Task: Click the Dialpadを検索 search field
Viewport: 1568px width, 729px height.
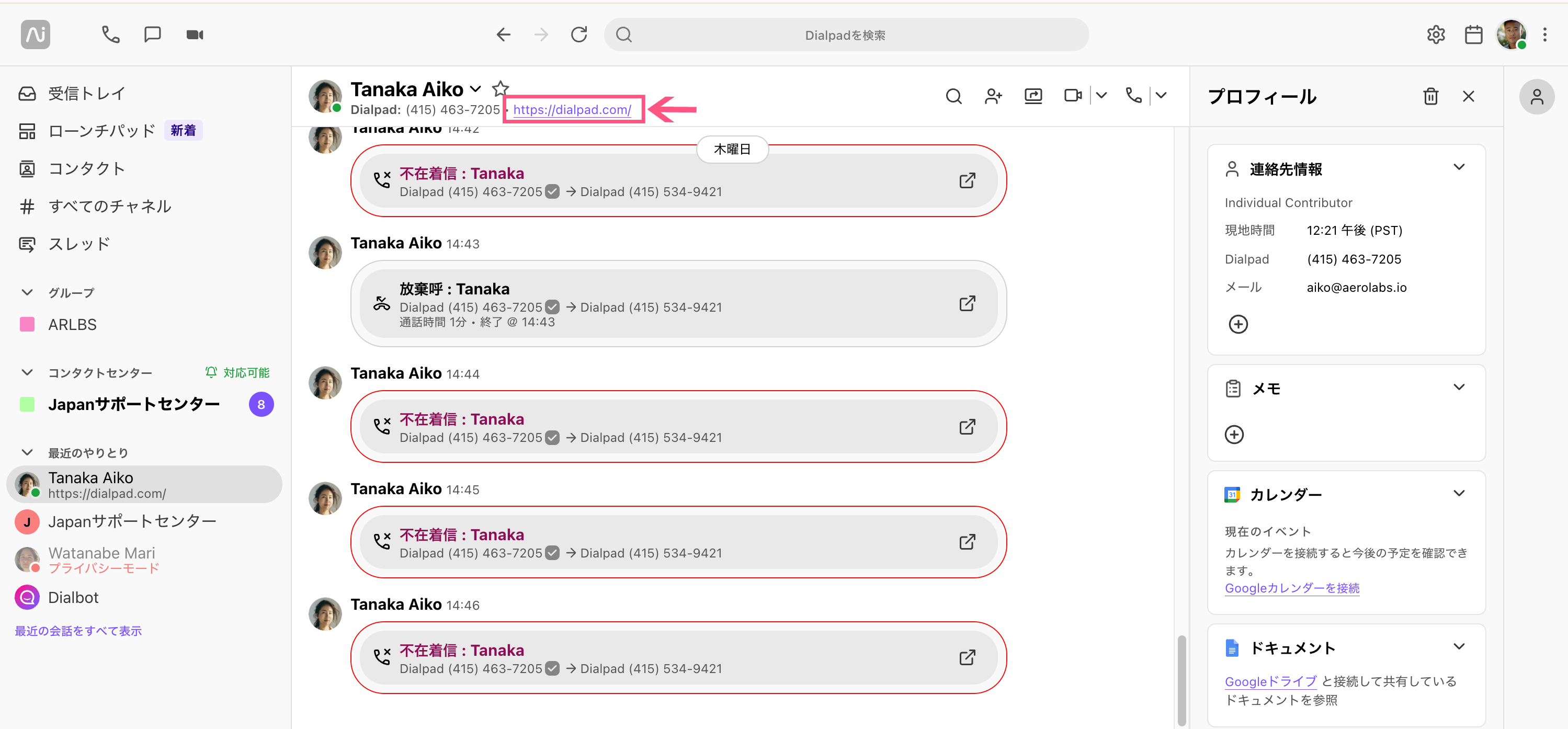Action: (846, 35)
